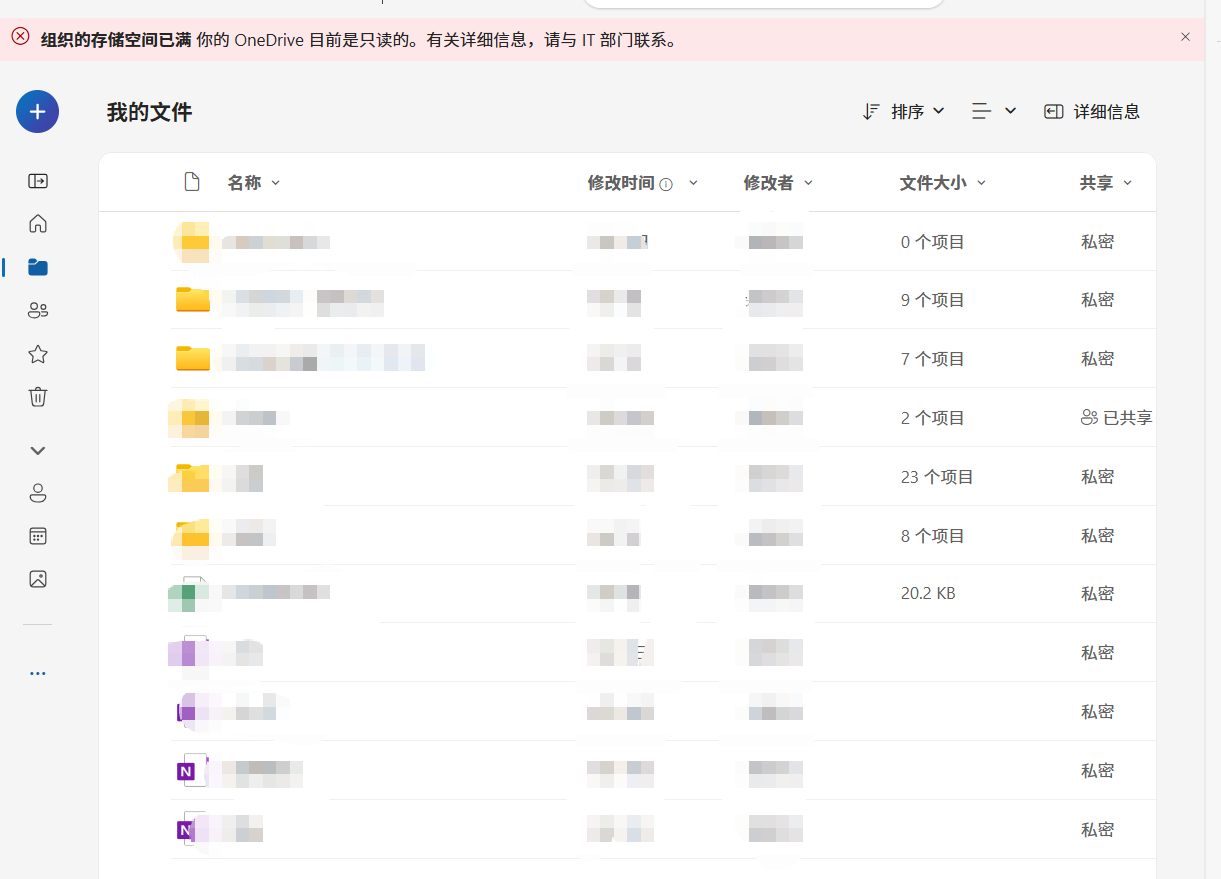Click the 已共享 sharing status
Viewport: 1221px width, 879px height.
click(1116, 418)
